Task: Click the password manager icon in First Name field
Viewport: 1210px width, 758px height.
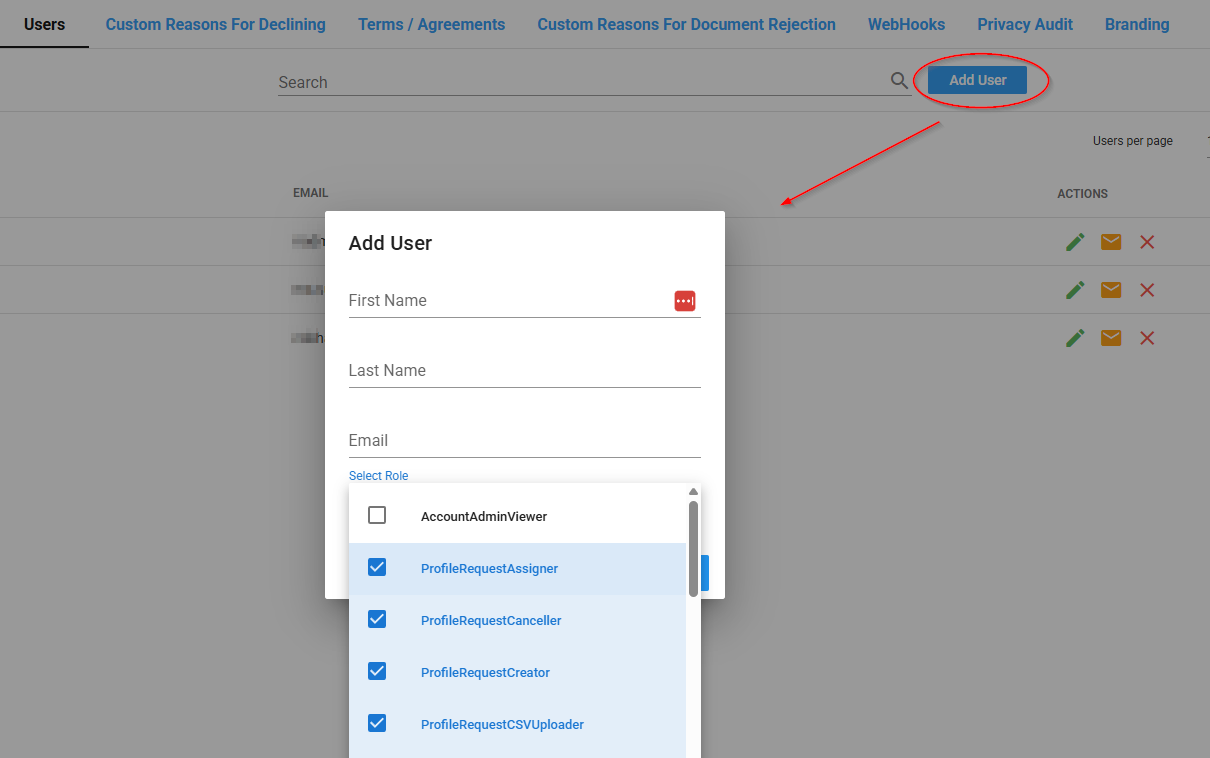Action: coord(685,301)
